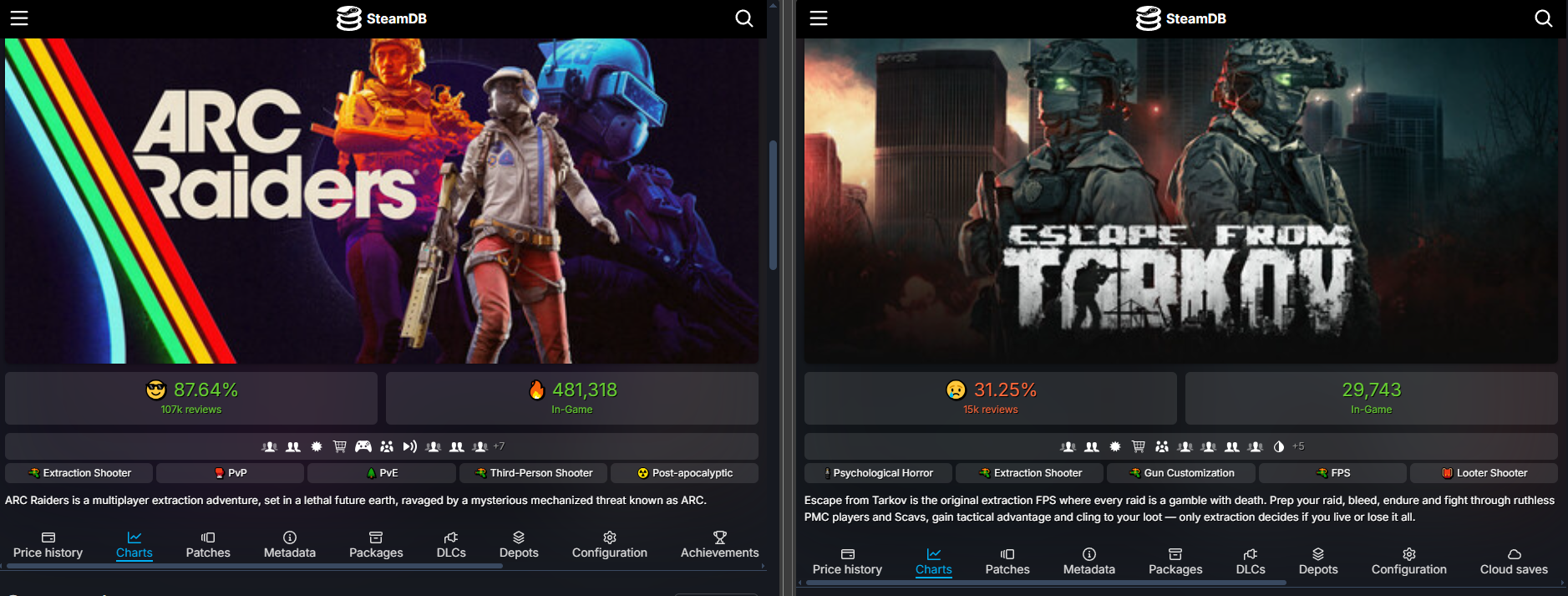Screen dimensions: 1568x596
Task: Switch to Achievements tab for ARC Raiders
Action: pos(719,544)
